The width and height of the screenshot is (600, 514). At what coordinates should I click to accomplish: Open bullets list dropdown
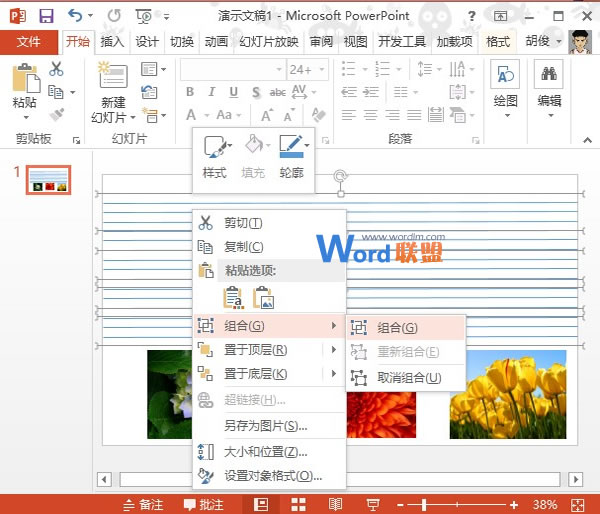365,70
